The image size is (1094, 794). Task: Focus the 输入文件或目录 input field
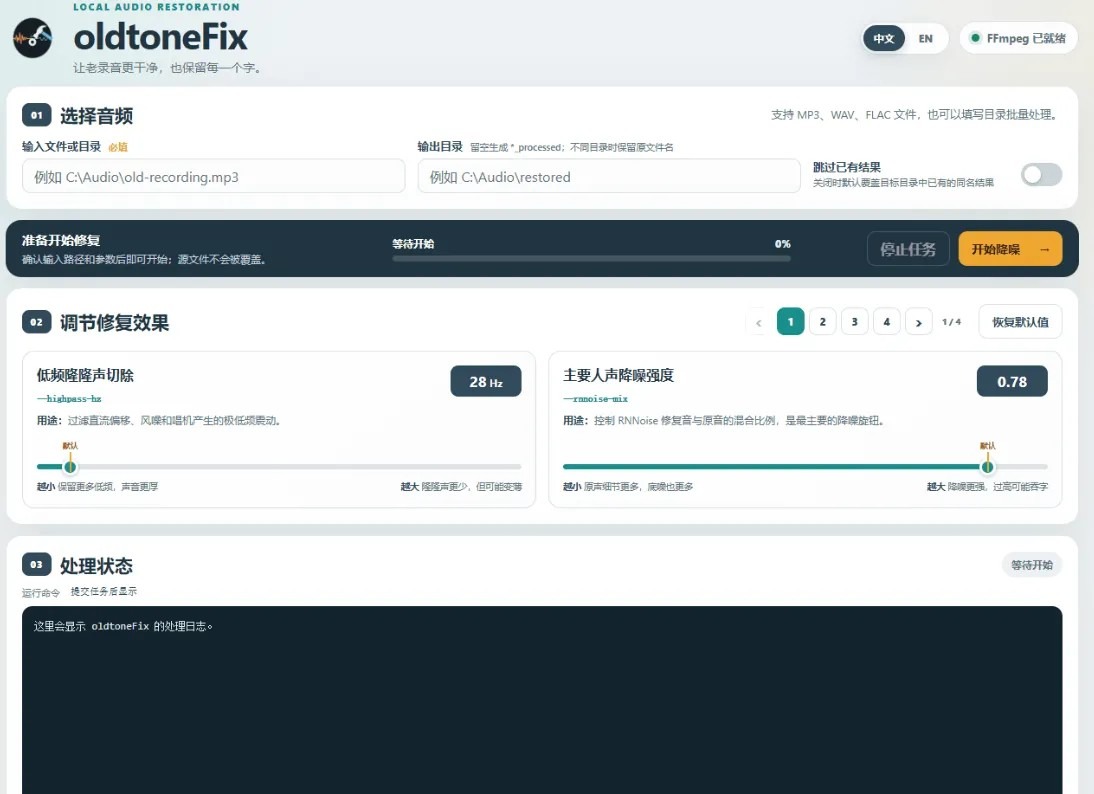coord(213,177)
